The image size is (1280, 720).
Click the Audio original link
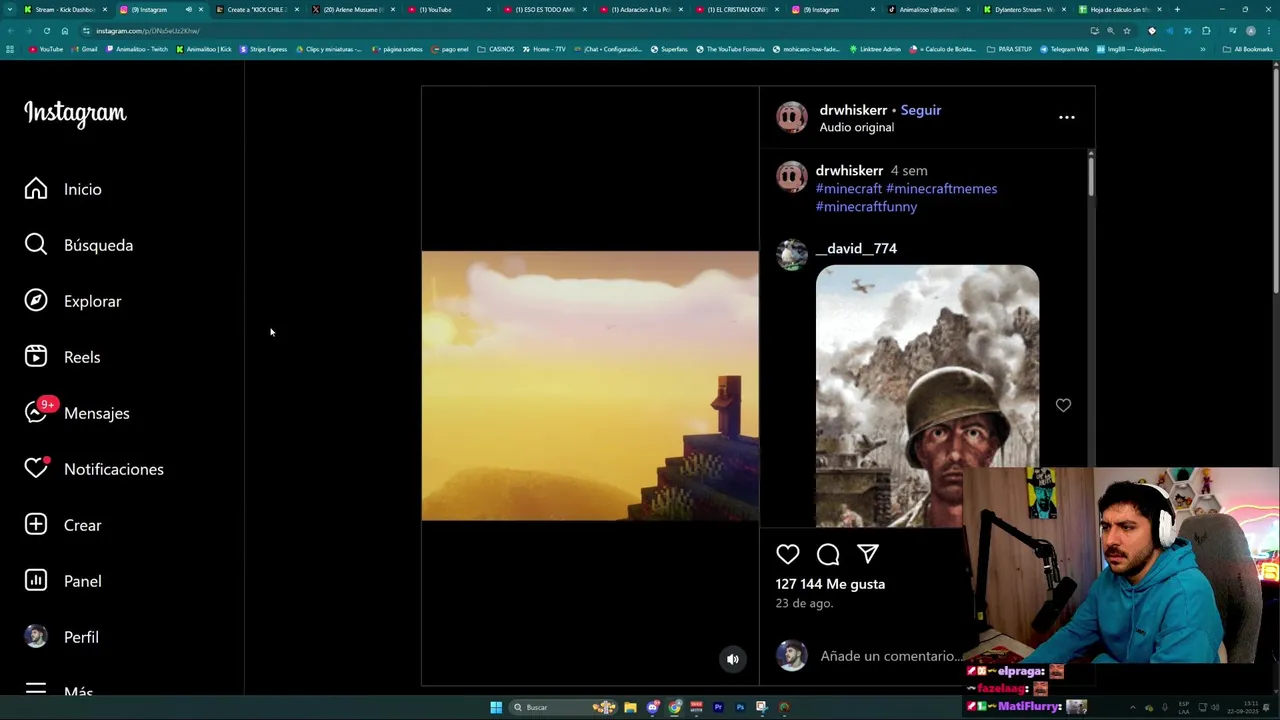click(857, 127)
